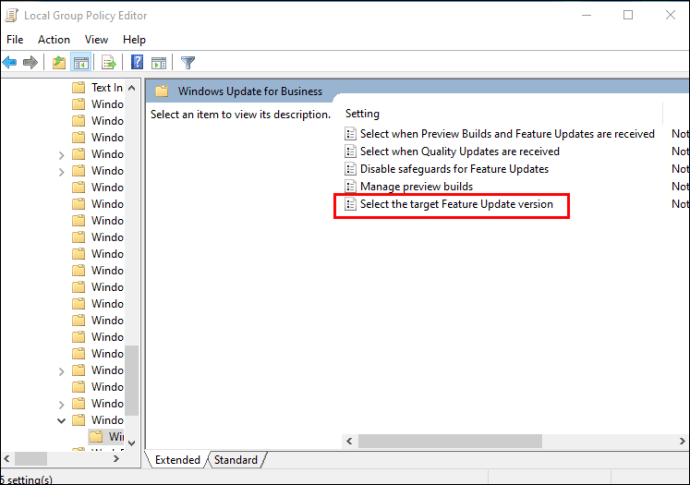
Task: Click tree horizontal scrollbar right arrow
Action: pos(116,459)
